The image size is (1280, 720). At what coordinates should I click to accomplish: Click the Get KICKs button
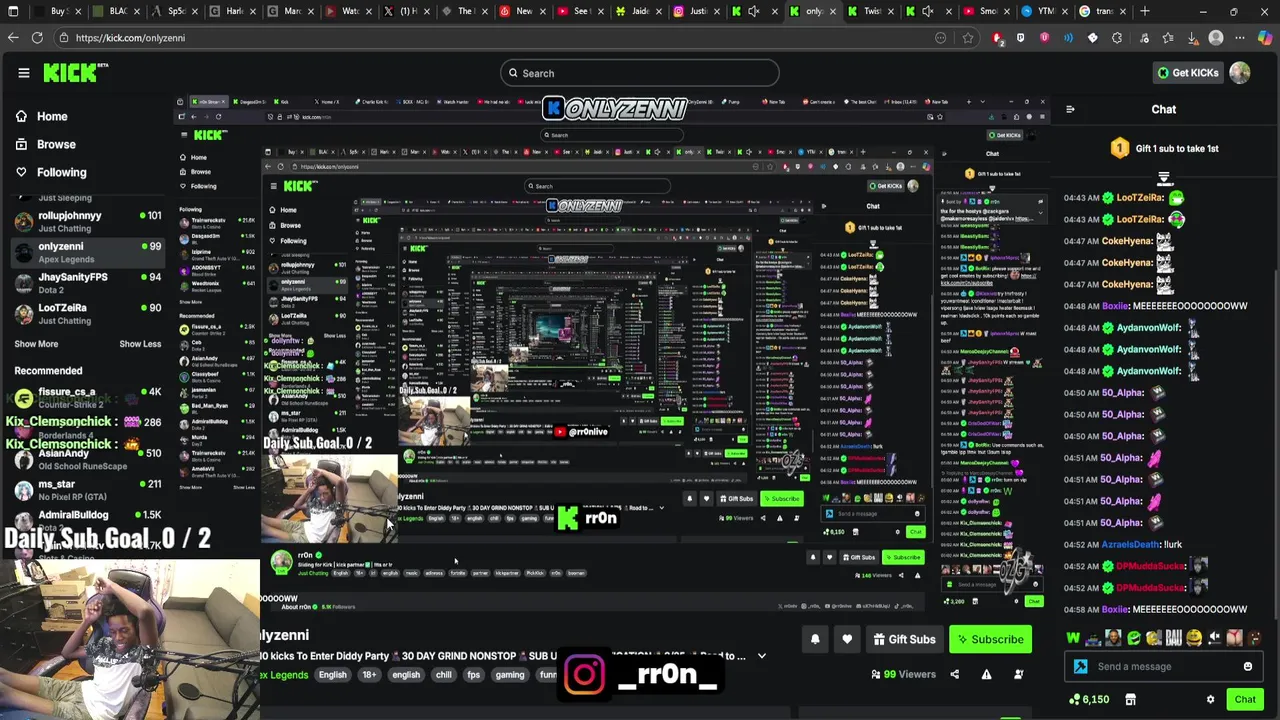point(1187,73)
